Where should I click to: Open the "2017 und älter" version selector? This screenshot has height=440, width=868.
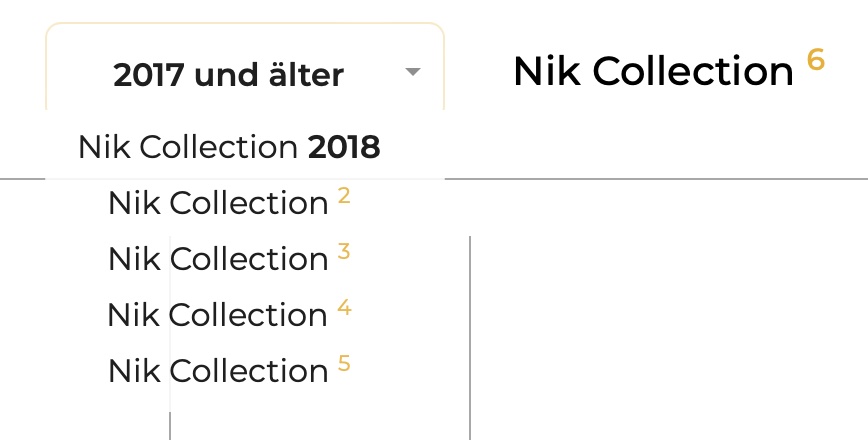(229, 74)
